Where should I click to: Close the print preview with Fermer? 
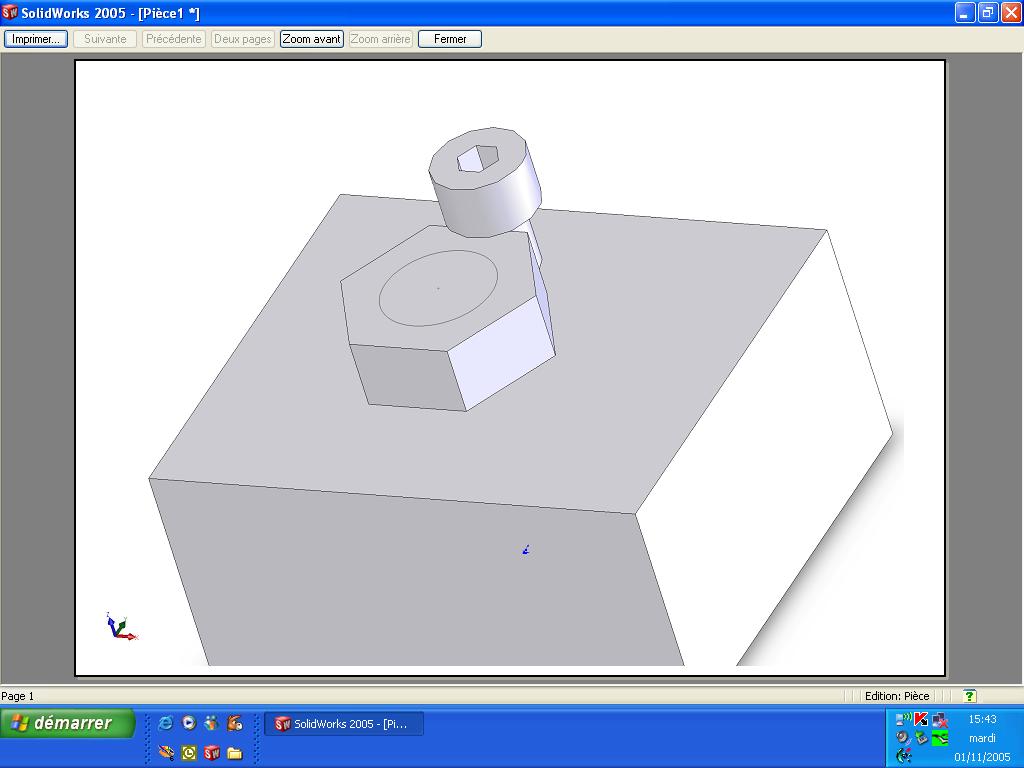pos(449,39)
